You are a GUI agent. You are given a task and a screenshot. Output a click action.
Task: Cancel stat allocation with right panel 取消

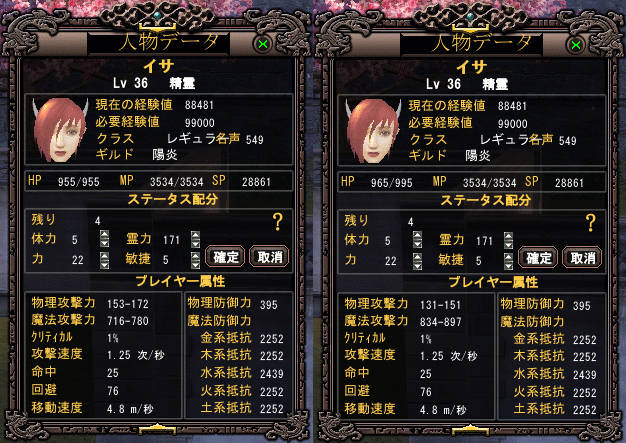tap(582, 258)
